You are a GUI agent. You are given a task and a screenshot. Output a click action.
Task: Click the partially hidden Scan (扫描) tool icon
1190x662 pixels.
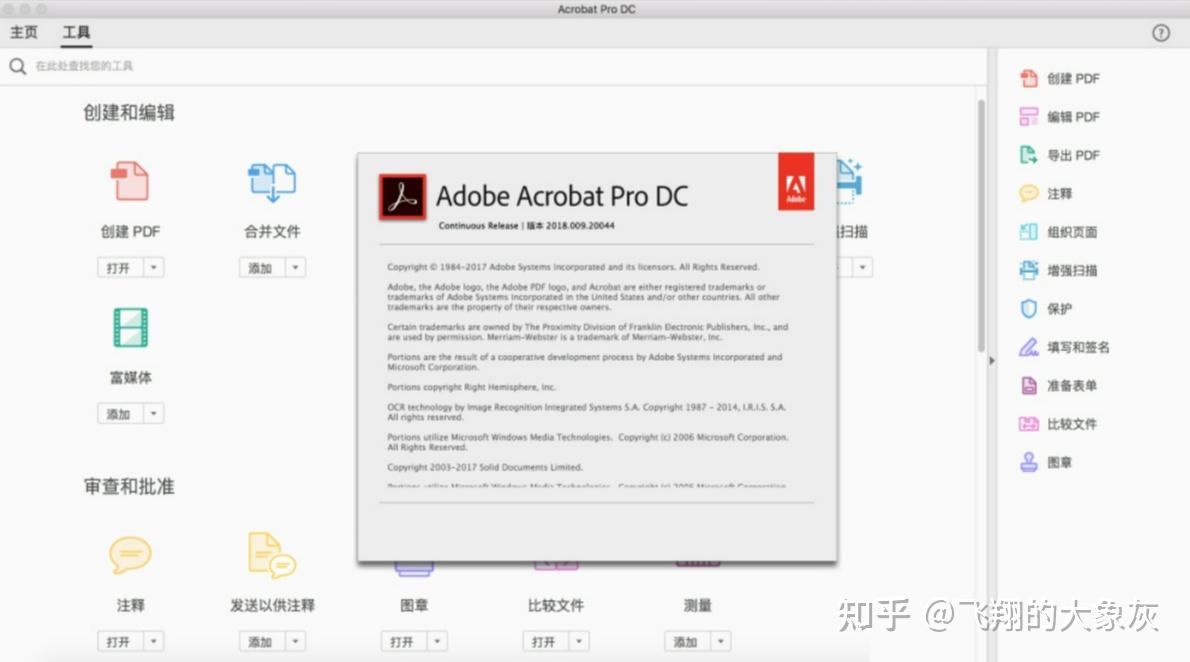coord(850,181)
